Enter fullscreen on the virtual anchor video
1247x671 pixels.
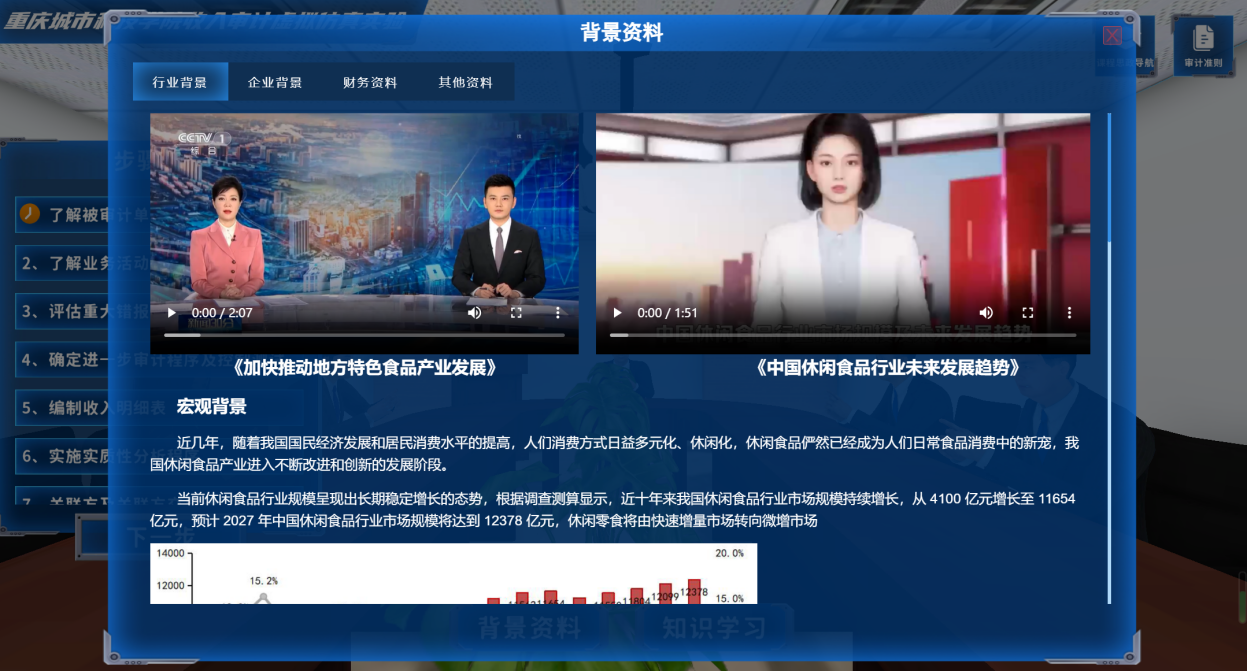[x=1027, y=313]
